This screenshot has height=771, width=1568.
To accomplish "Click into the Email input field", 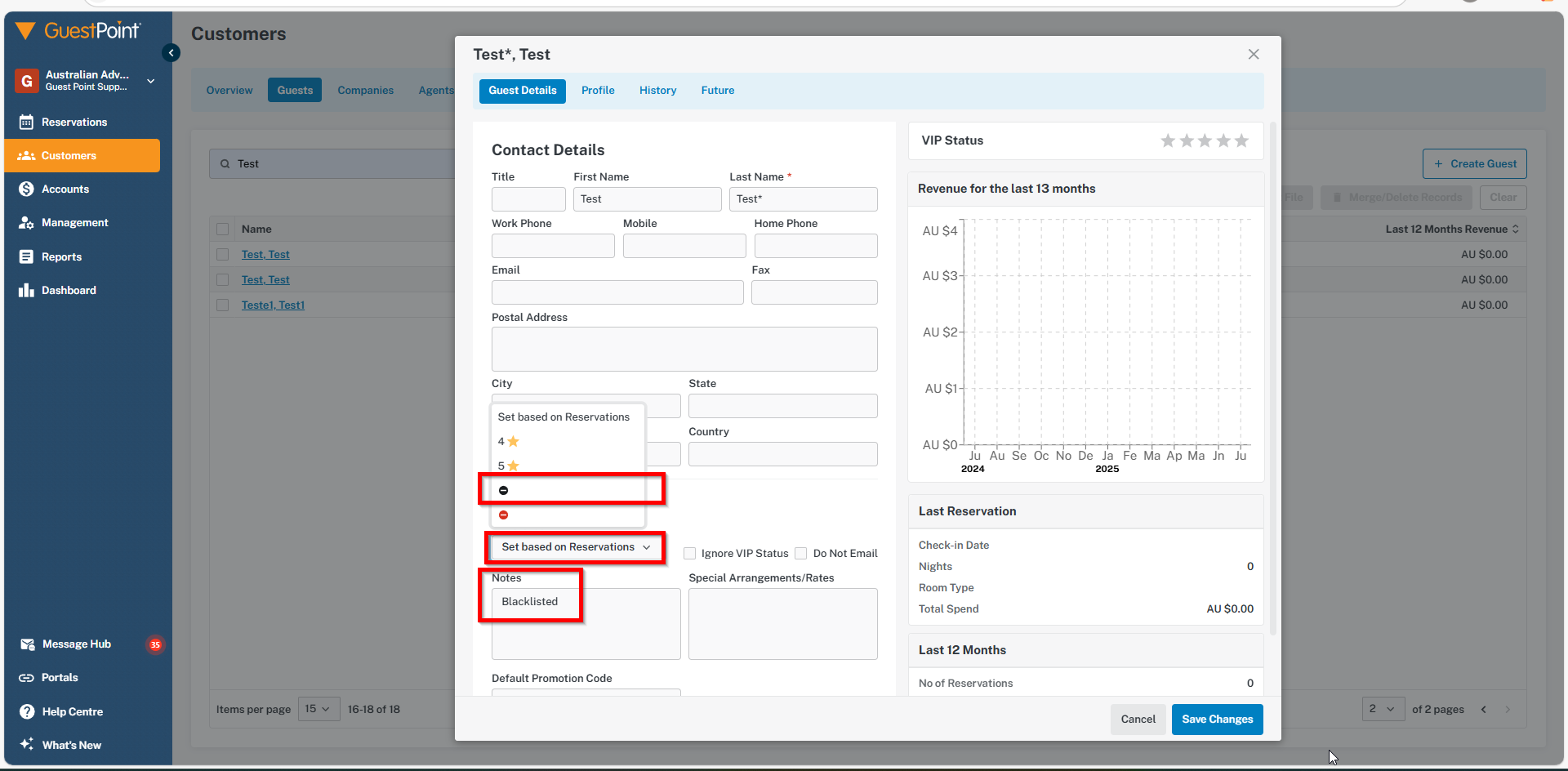I will coord(617,292).
